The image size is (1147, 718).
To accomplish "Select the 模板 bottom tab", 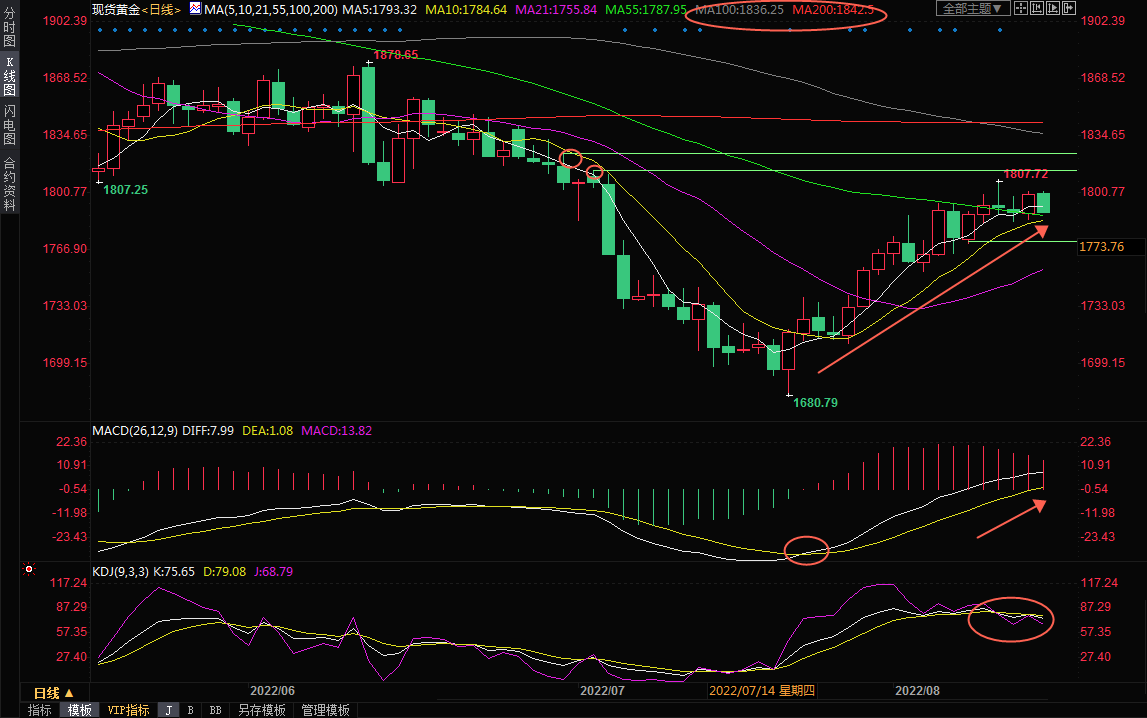I will pos(79,710).
